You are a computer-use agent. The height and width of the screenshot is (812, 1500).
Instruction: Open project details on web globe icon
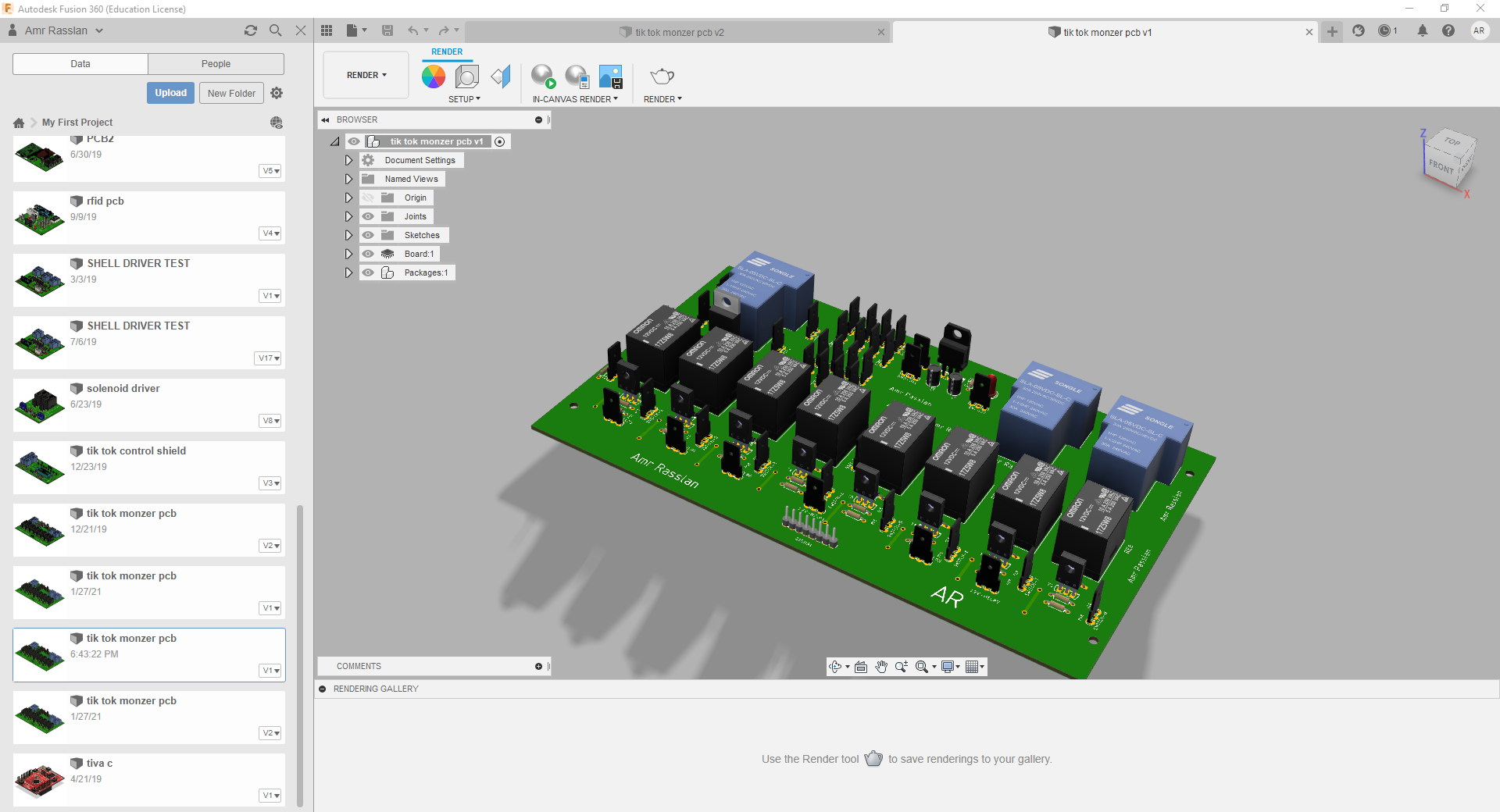(x=277, y=123)
